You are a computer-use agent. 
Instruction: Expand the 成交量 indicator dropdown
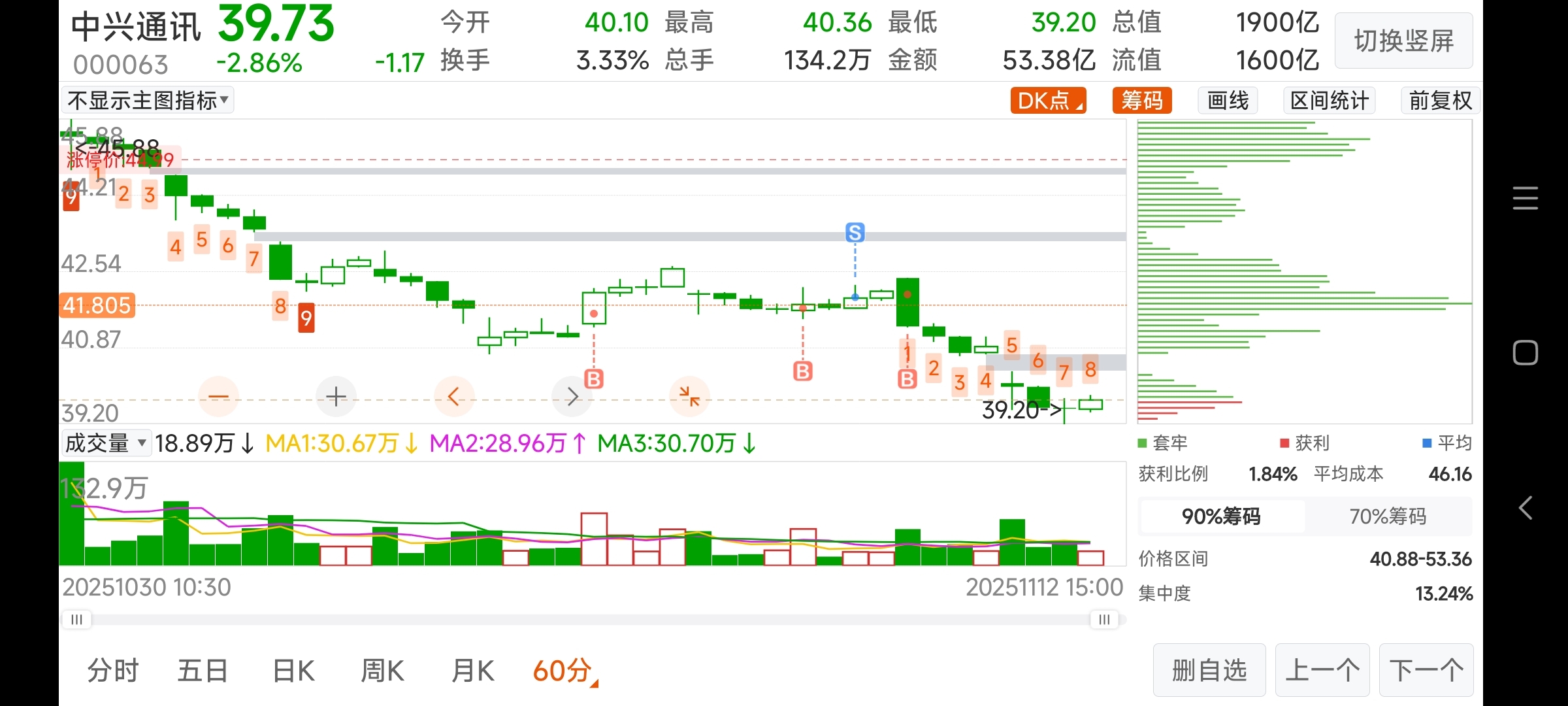pos(106,443)
